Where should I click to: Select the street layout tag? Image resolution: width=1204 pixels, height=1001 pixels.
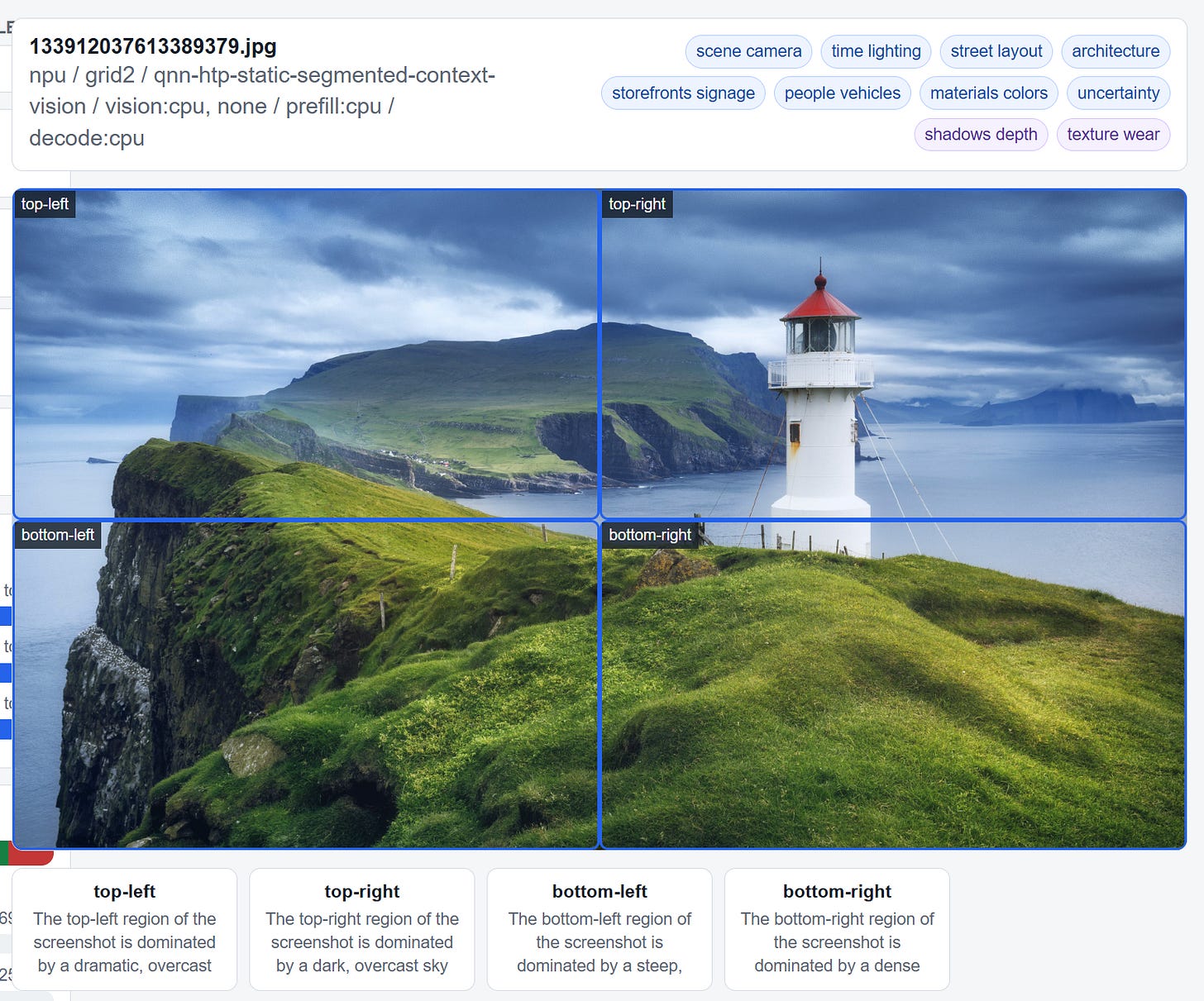(996, 51)
